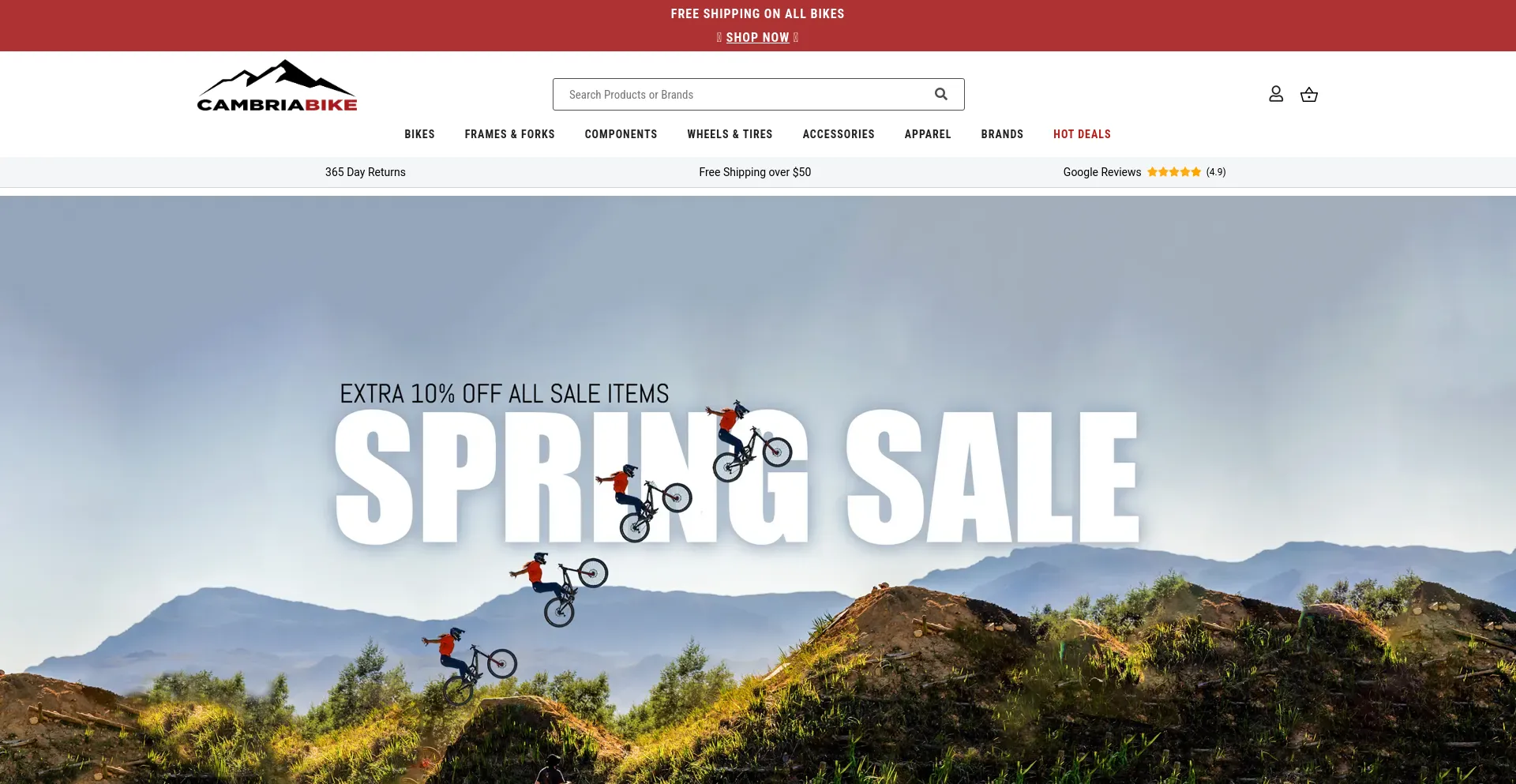This screenshot has height=784, width=1516.
Task: Open the Bikes menu
Action: pos(419,134)
